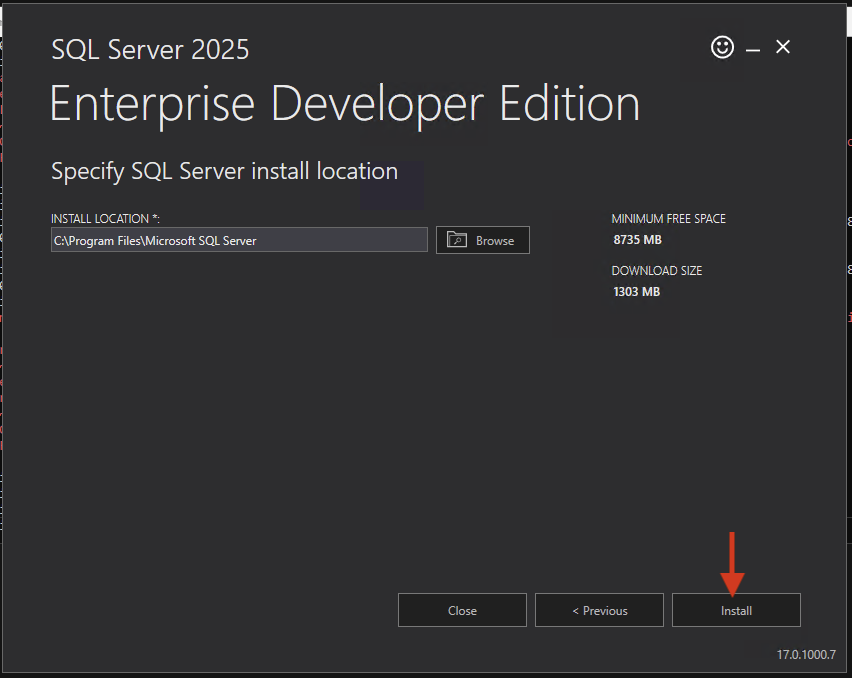Click the smiley feedback icon
Image resolution: width=852 pixels, height=678 pixels.
[722, 47]
